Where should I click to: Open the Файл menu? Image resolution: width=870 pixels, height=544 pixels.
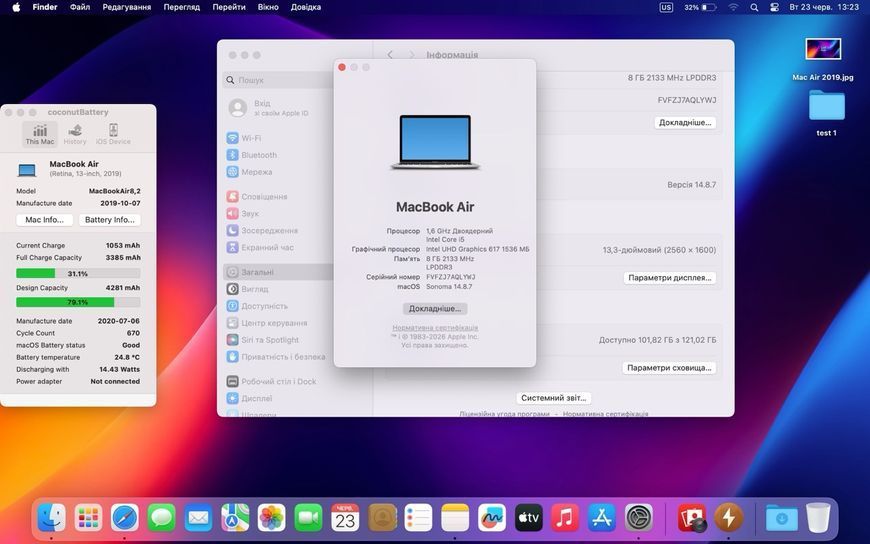80,7
